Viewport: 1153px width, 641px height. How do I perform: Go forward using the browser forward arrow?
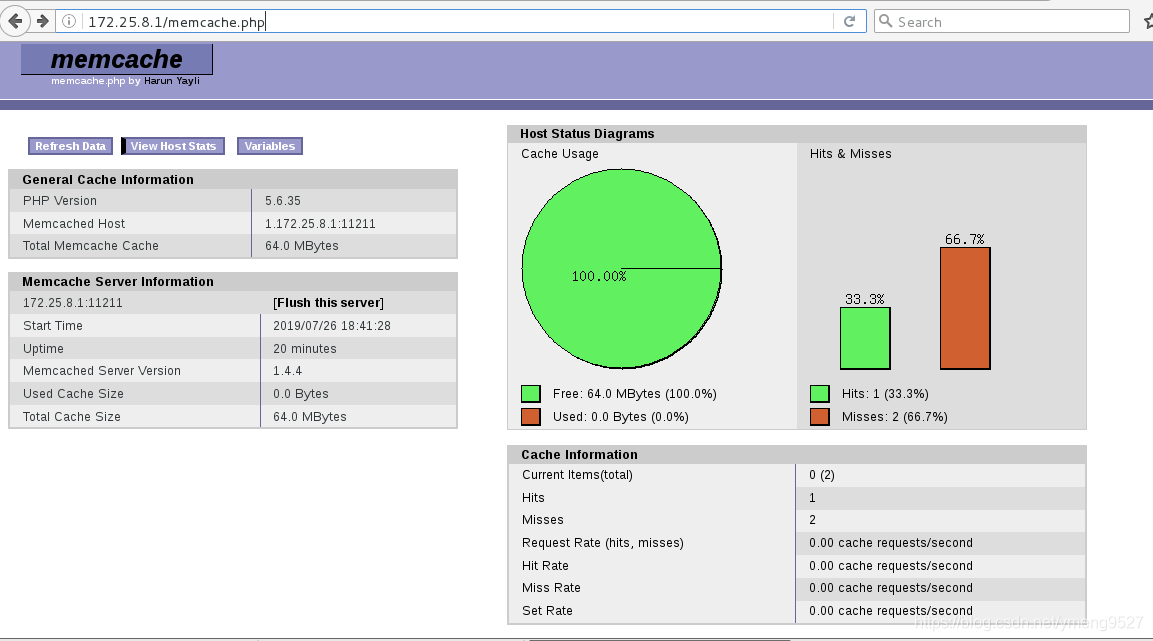(x=43, y=21)
